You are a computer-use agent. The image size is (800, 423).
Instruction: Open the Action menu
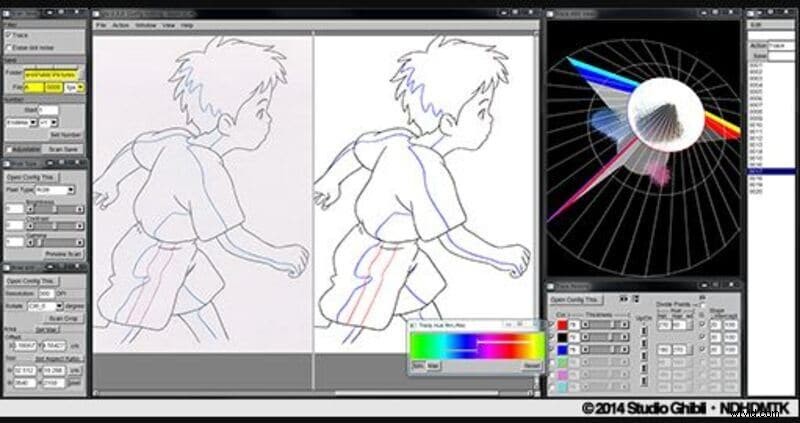pos(121,25)
